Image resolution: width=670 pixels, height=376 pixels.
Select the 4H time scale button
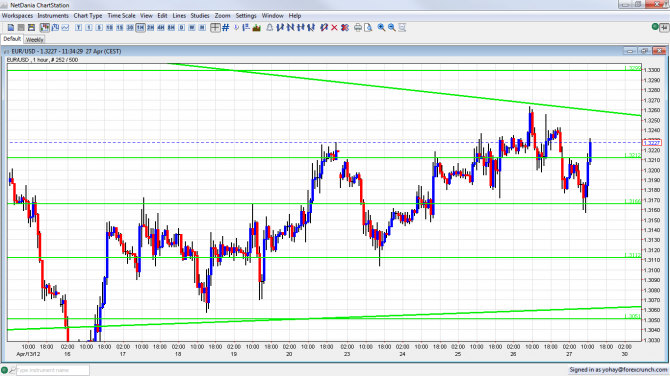pyautogui.click(x=161, y=28)
